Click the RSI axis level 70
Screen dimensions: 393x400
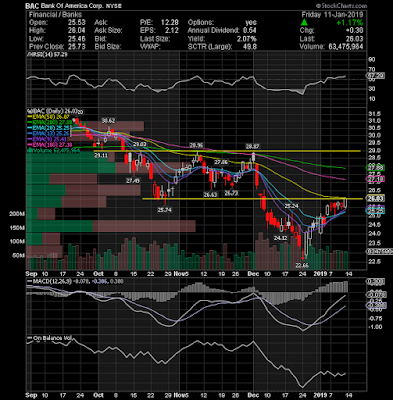tap(372, 70)
